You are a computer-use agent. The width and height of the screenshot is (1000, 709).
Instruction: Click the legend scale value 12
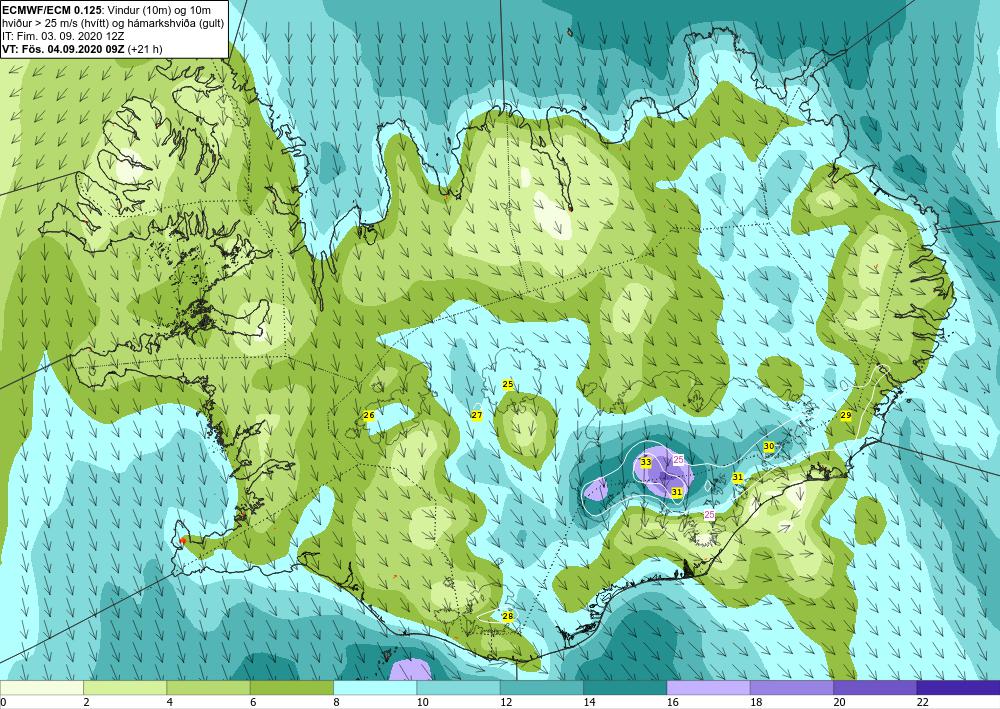click(x=506, y=702)
